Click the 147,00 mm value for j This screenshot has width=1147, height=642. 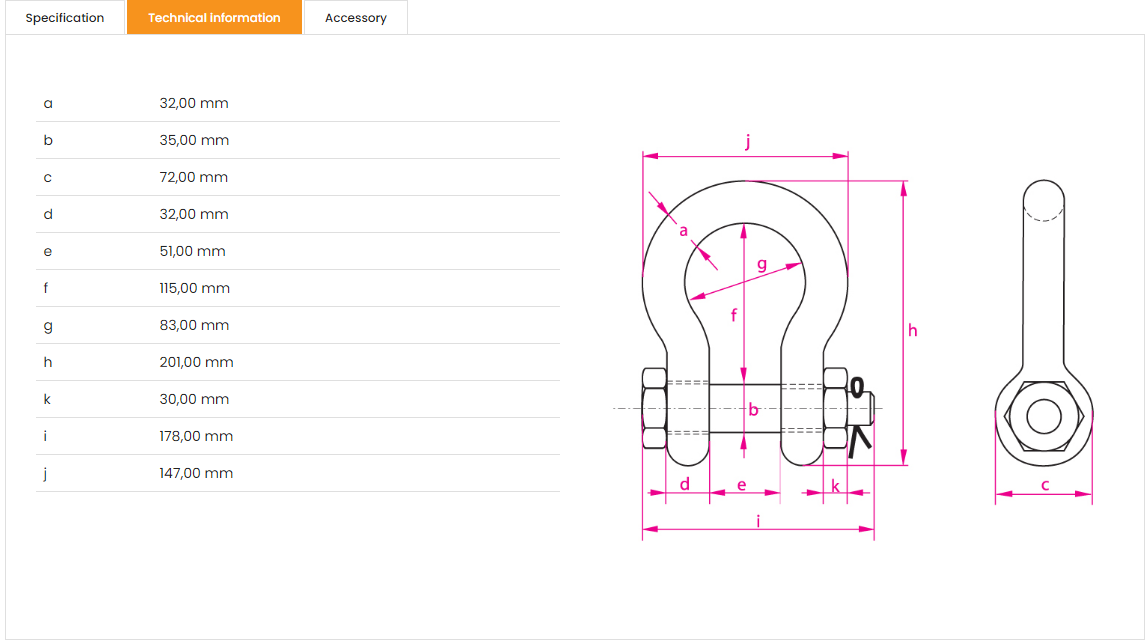coord(196,473)
